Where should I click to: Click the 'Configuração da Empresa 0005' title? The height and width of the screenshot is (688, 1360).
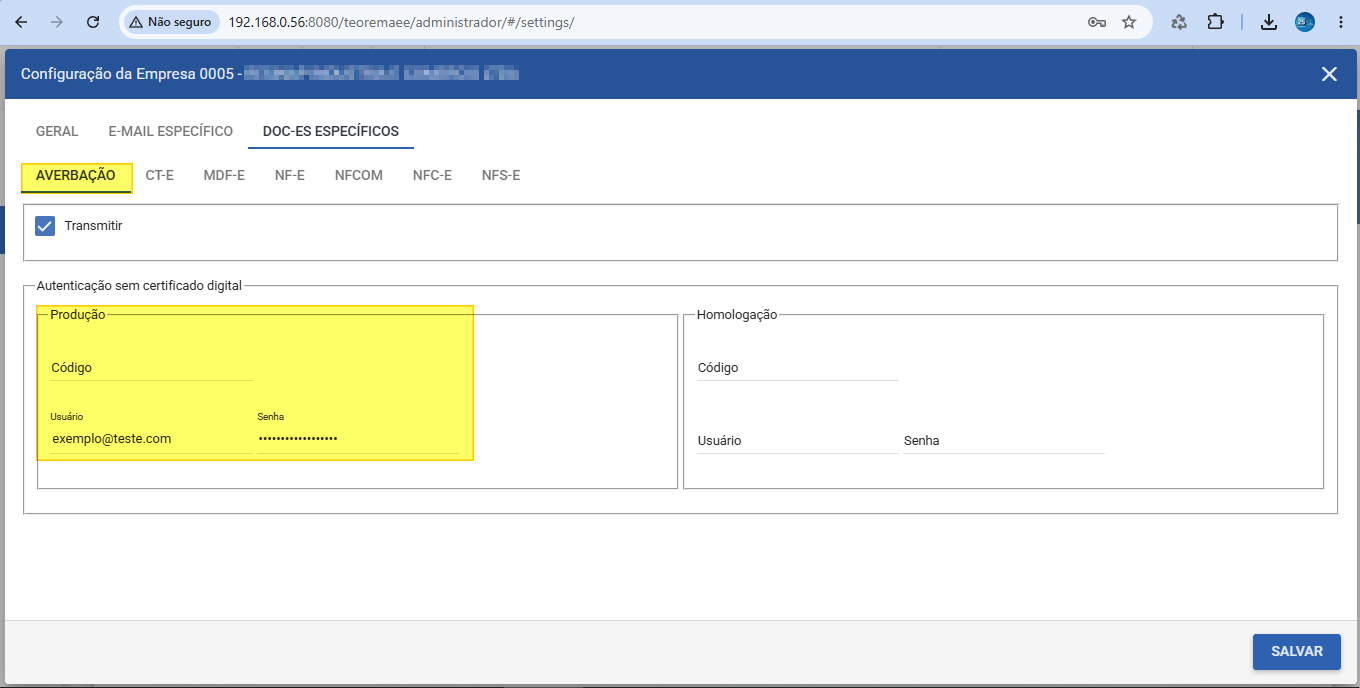(x=127, y=74)
